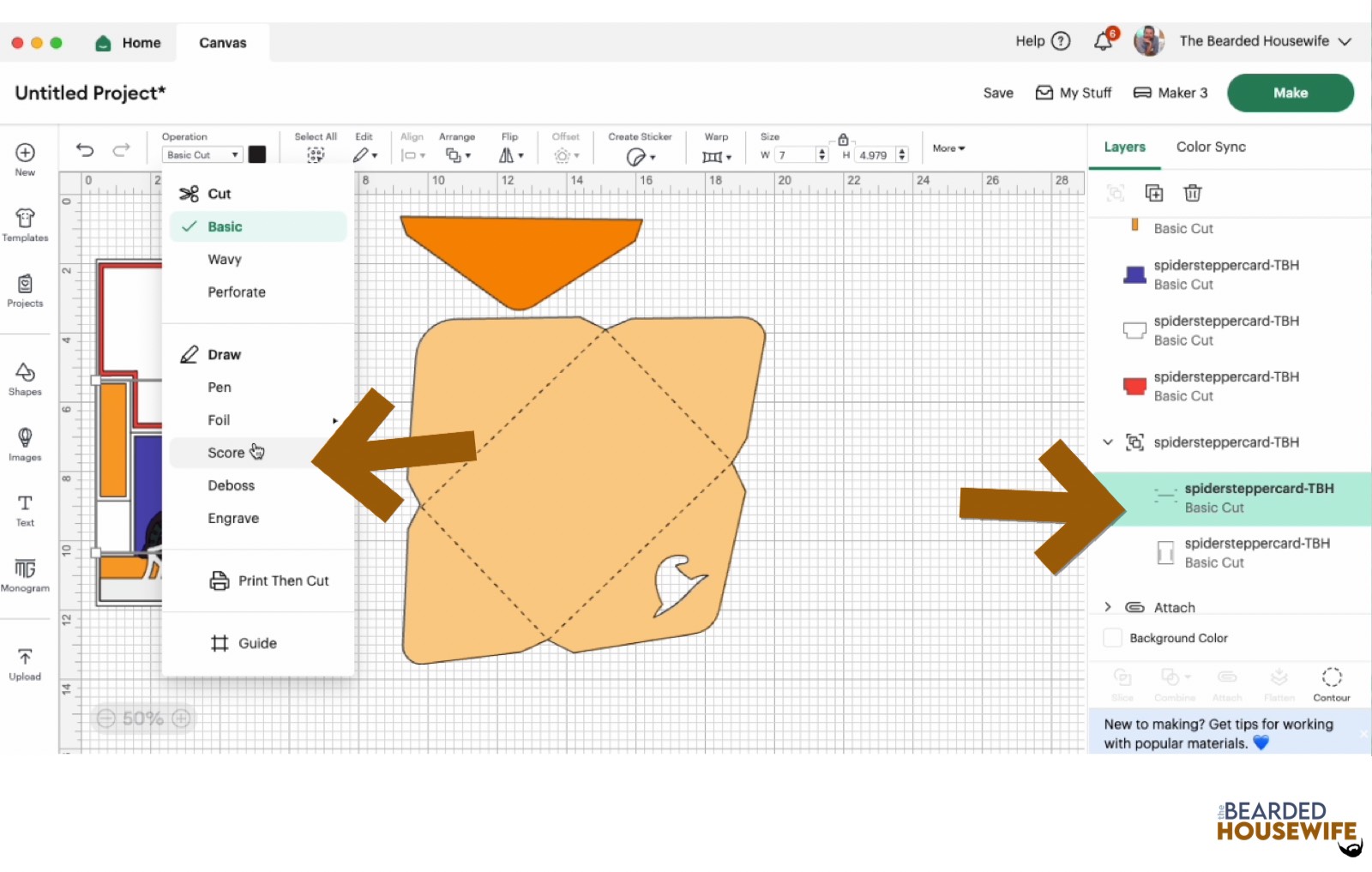Undo the last action
Screen dimensions: 1372x872
(x=85, y=150)
